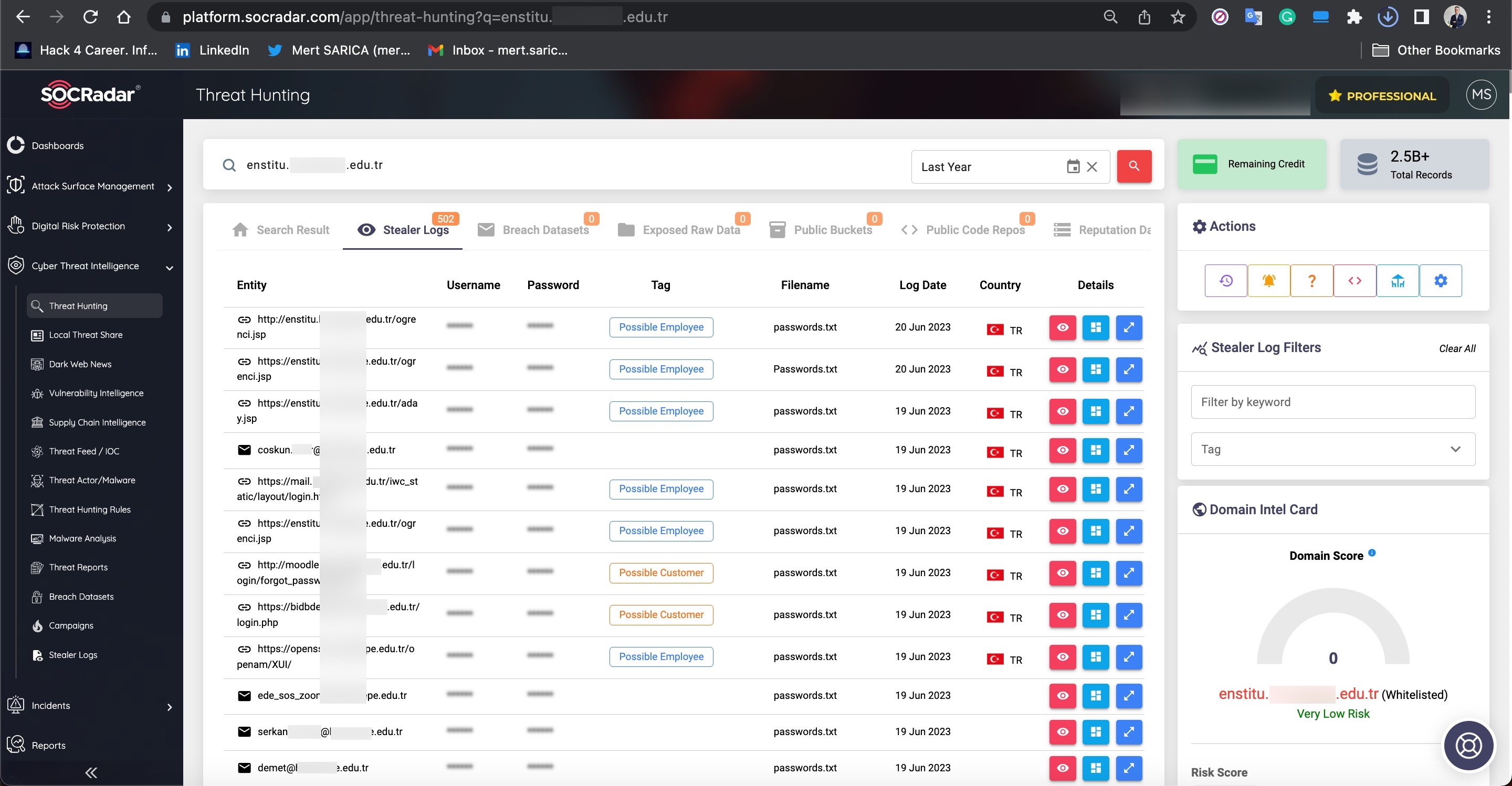Viewport: 1512px width, 786px height.
Task: Collapse Cyber Threat Intelligence menu
Action: 90,267
